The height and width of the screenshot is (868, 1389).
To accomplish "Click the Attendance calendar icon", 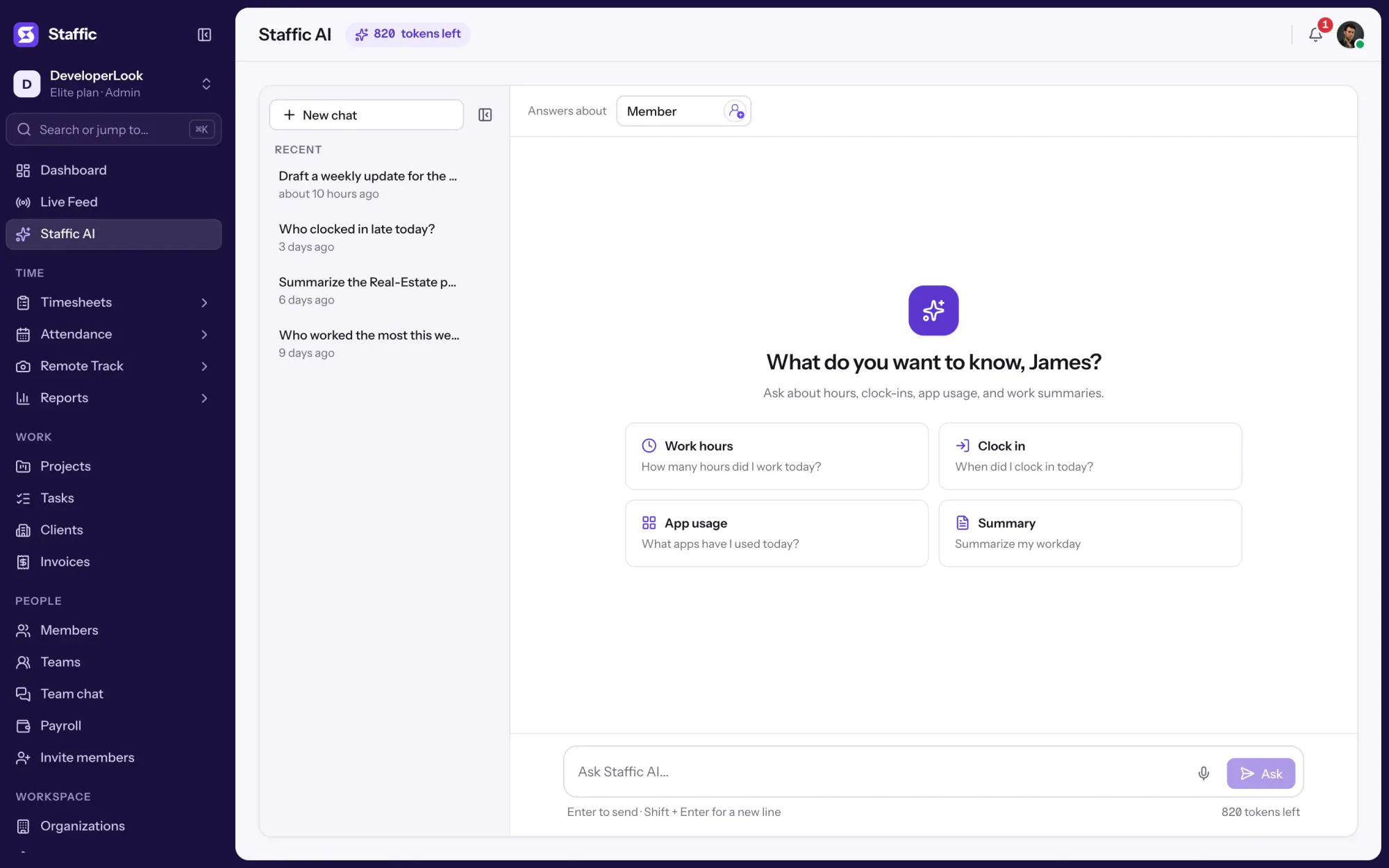I will [23, 335].
